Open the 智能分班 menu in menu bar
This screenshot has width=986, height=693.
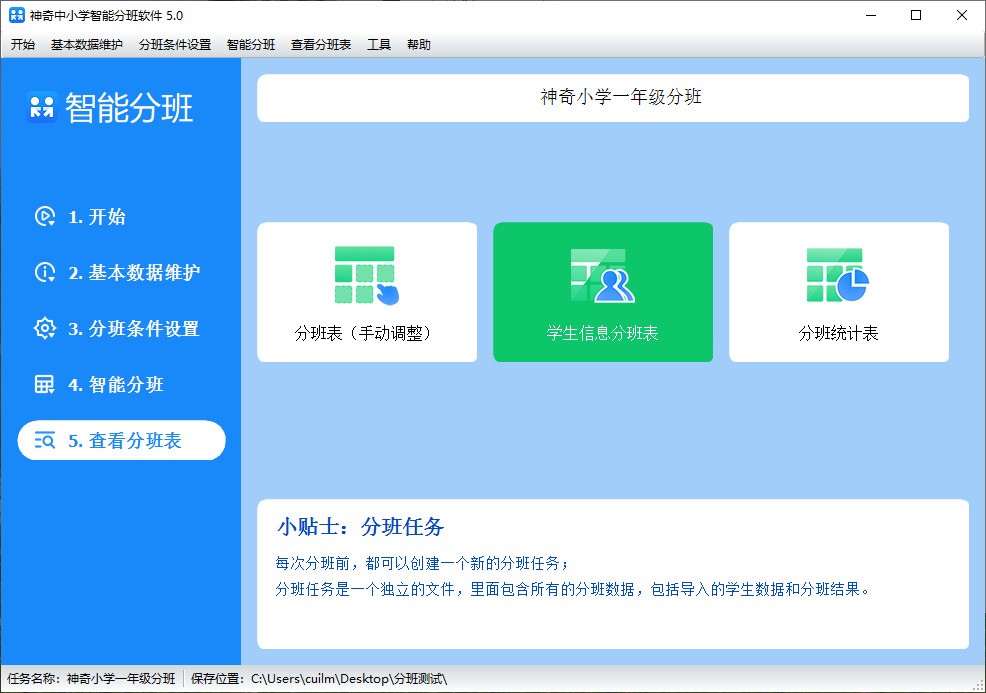[x=251, y=45]
